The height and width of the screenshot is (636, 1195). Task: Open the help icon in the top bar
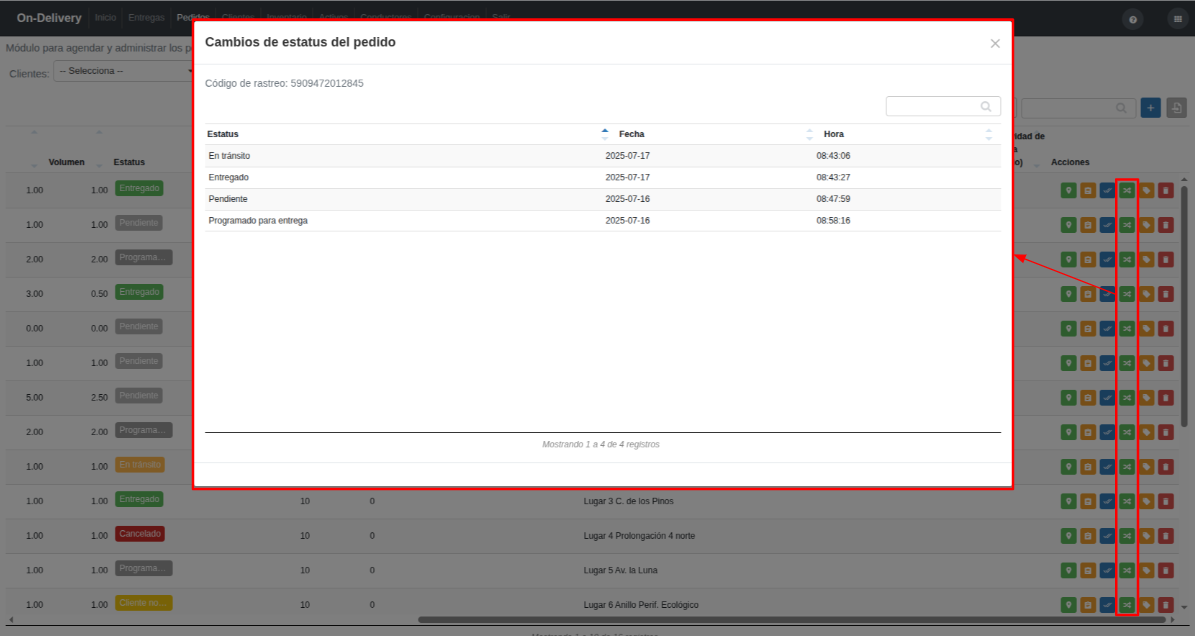[1133, 19]
